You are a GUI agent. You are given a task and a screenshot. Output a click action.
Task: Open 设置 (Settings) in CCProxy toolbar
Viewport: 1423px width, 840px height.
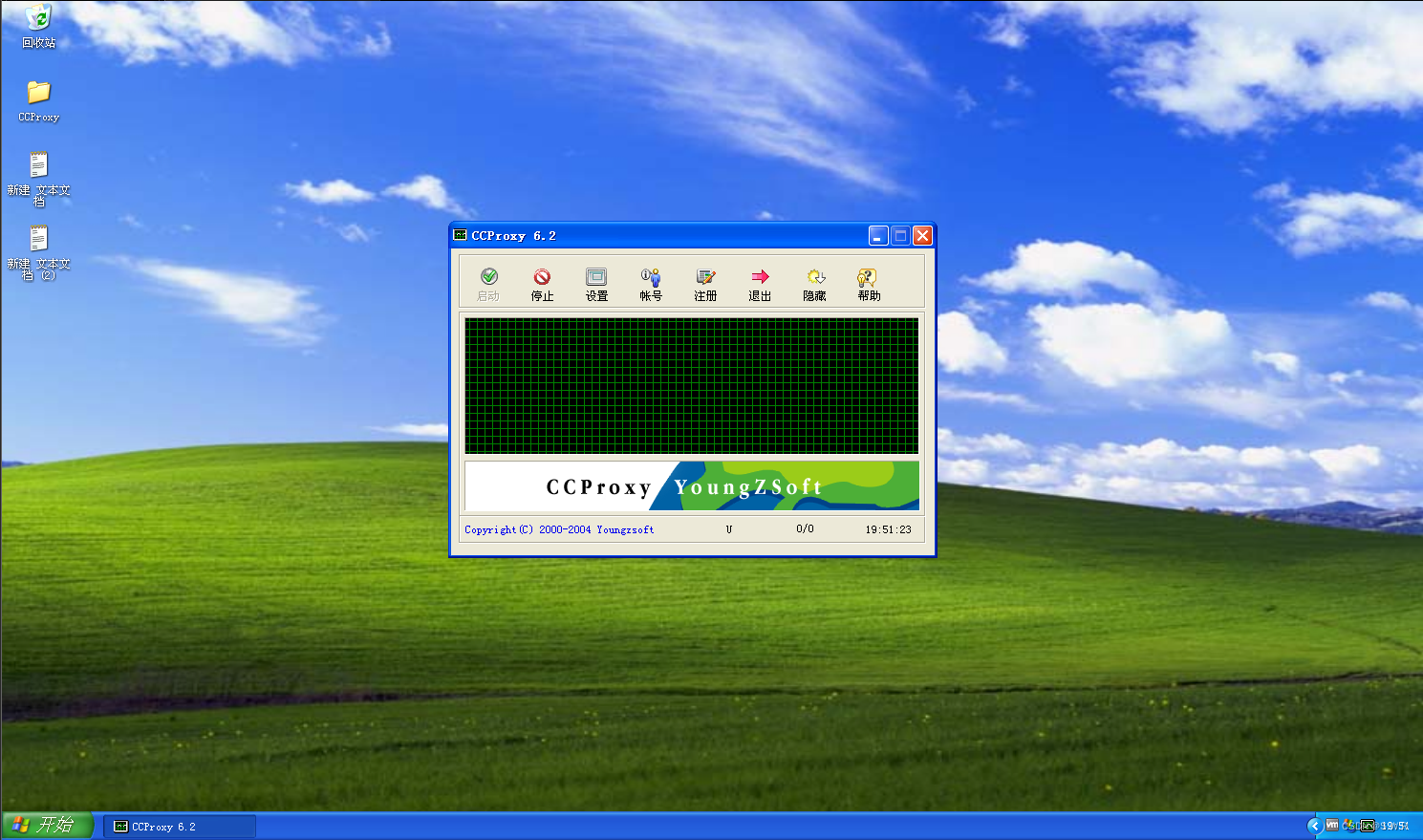(x=596, y=285)
